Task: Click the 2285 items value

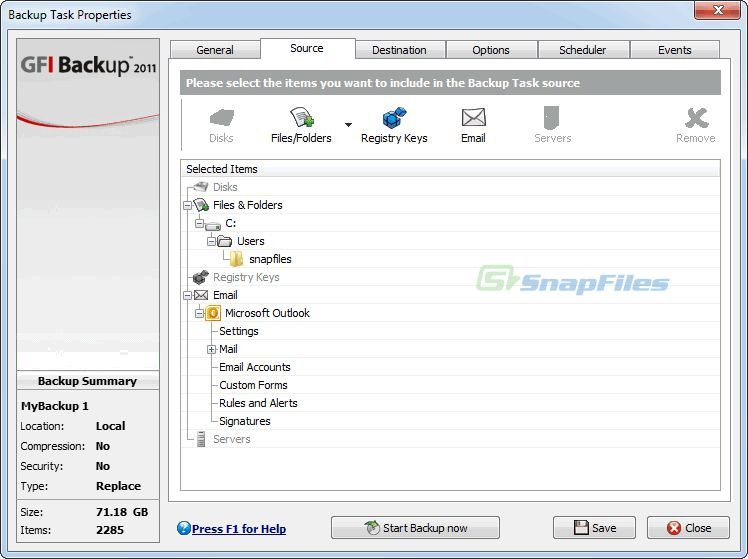Action: pos(110,530)
